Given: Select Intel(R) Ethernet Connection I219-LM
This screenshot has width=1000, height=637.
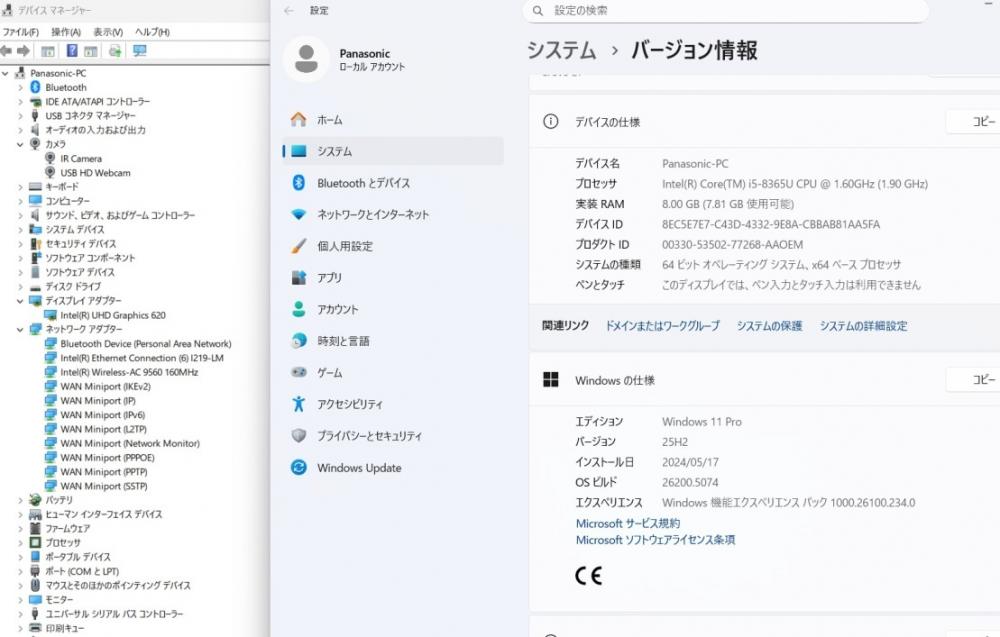Looking at the screenshot, I should [142, 358].
